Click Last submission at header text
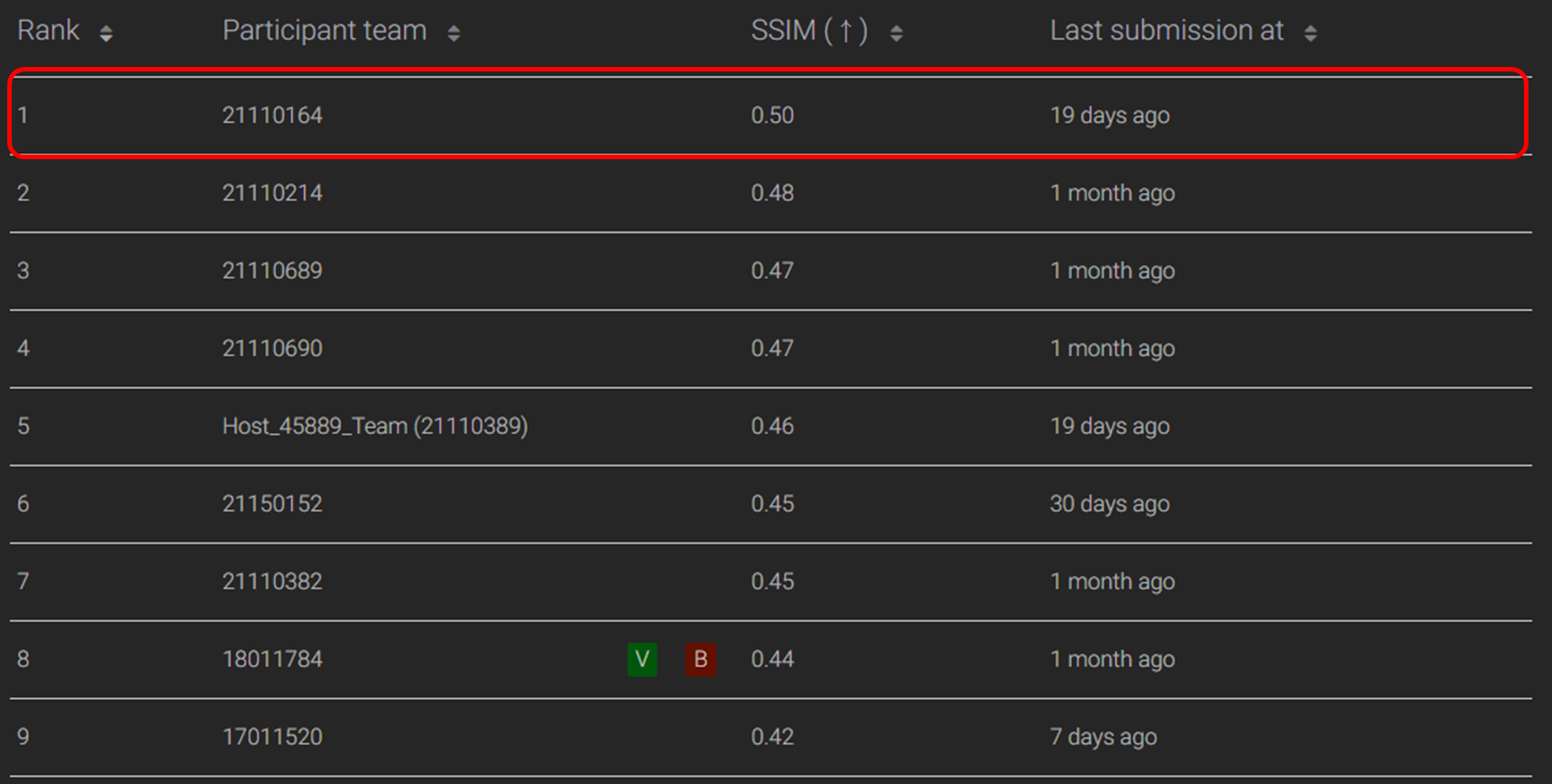The width and height of the screenshot is (1552, 784). [1167, 31]
